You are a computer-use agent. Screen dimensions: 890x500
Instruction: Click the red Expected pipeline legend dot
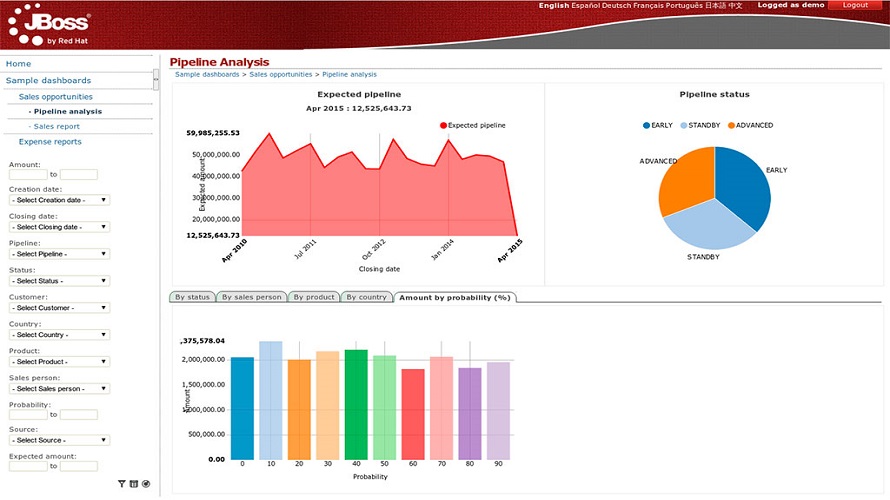coord(443,125)
